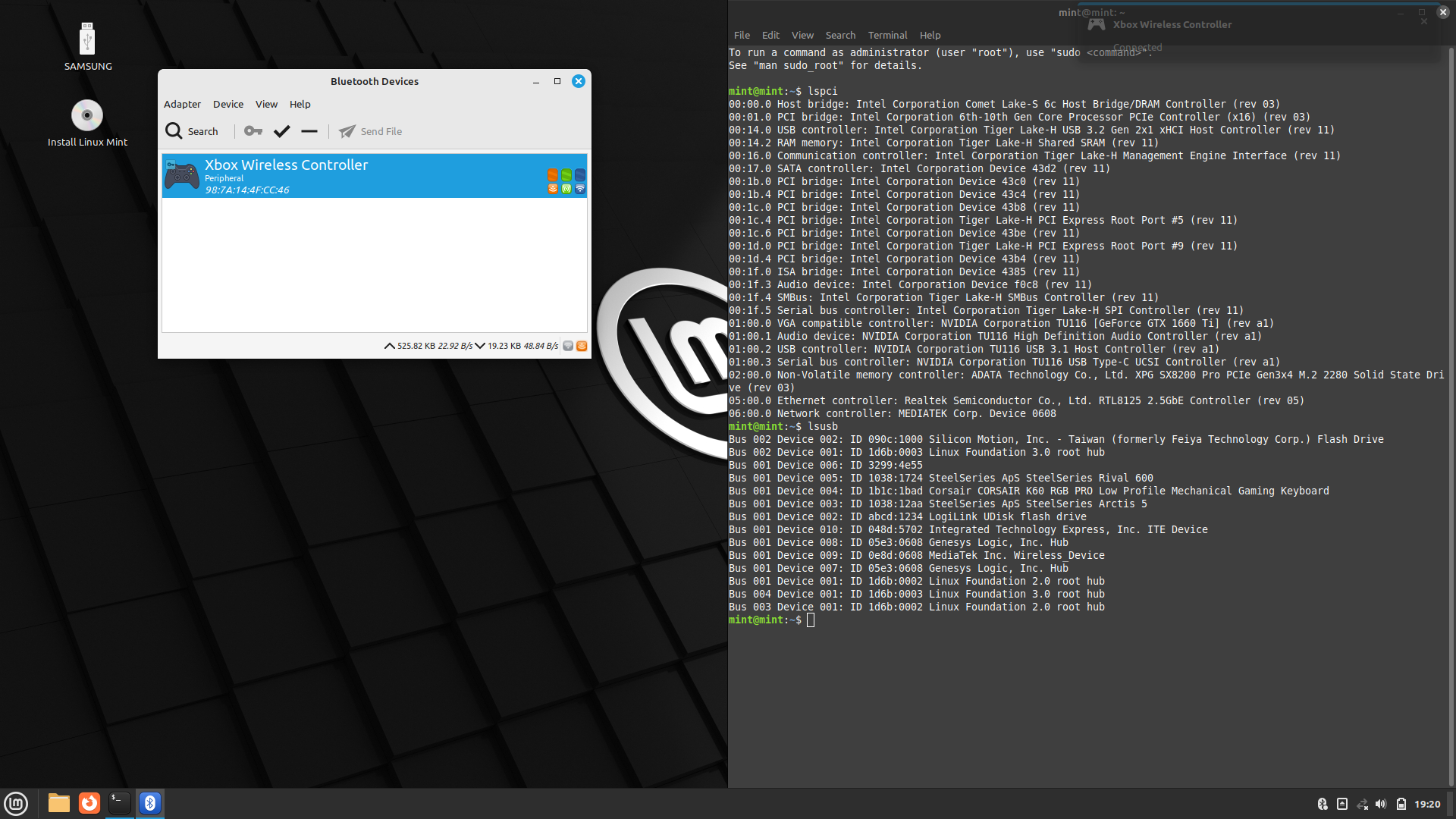Open the Adapter menu
Image resolution: width=1456 pixels, height=819 pixels.
182,104
